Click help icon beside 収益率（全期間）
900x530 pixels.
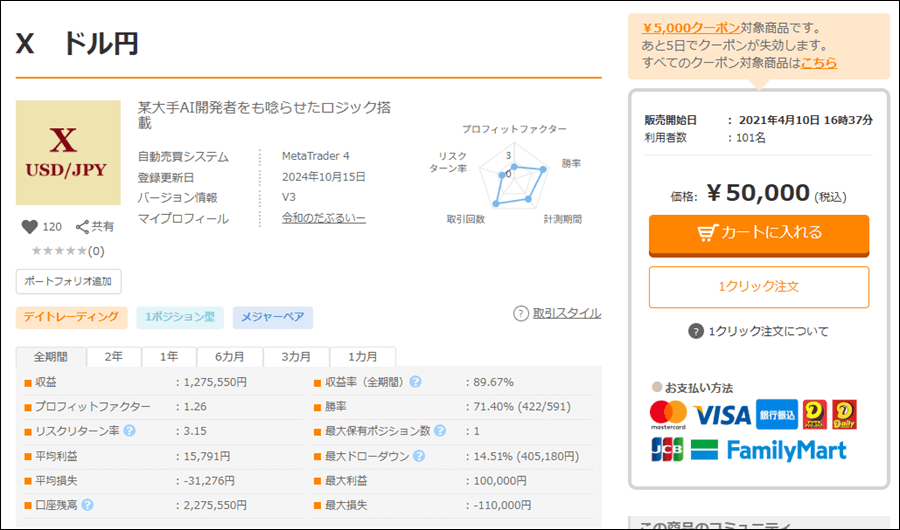[415, 382]
